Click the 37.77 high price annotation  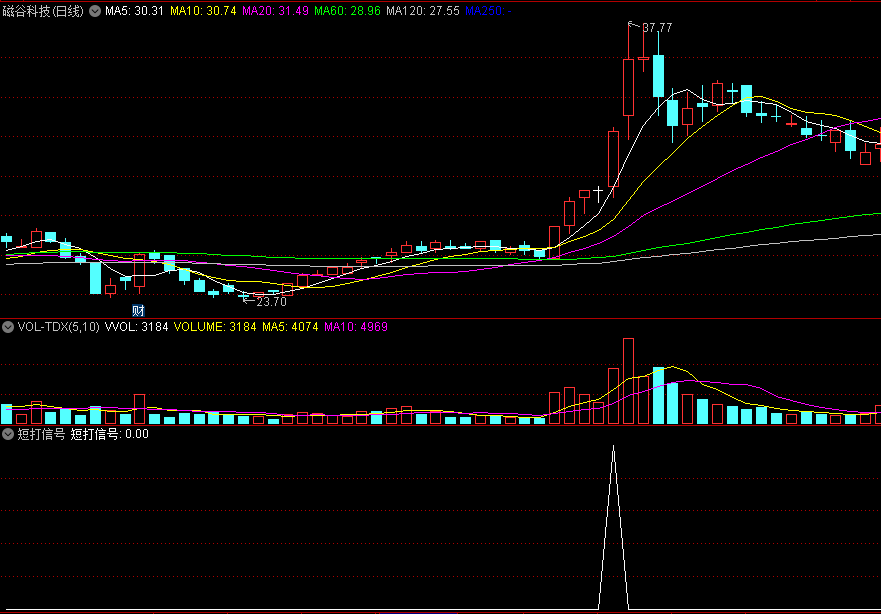pyautogui.click(x=657, y=28)
